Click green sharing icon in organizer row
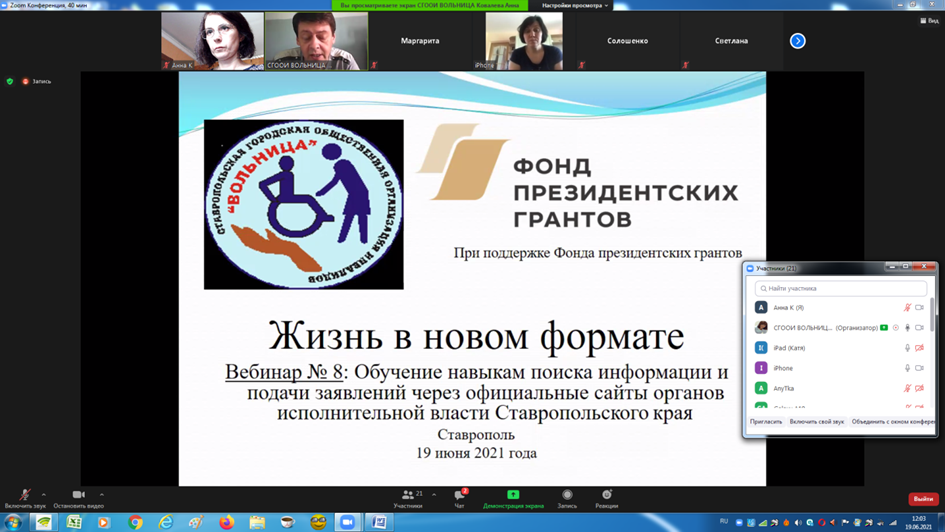This screenshot has height=532, width=945. click(x=884, y=328)
